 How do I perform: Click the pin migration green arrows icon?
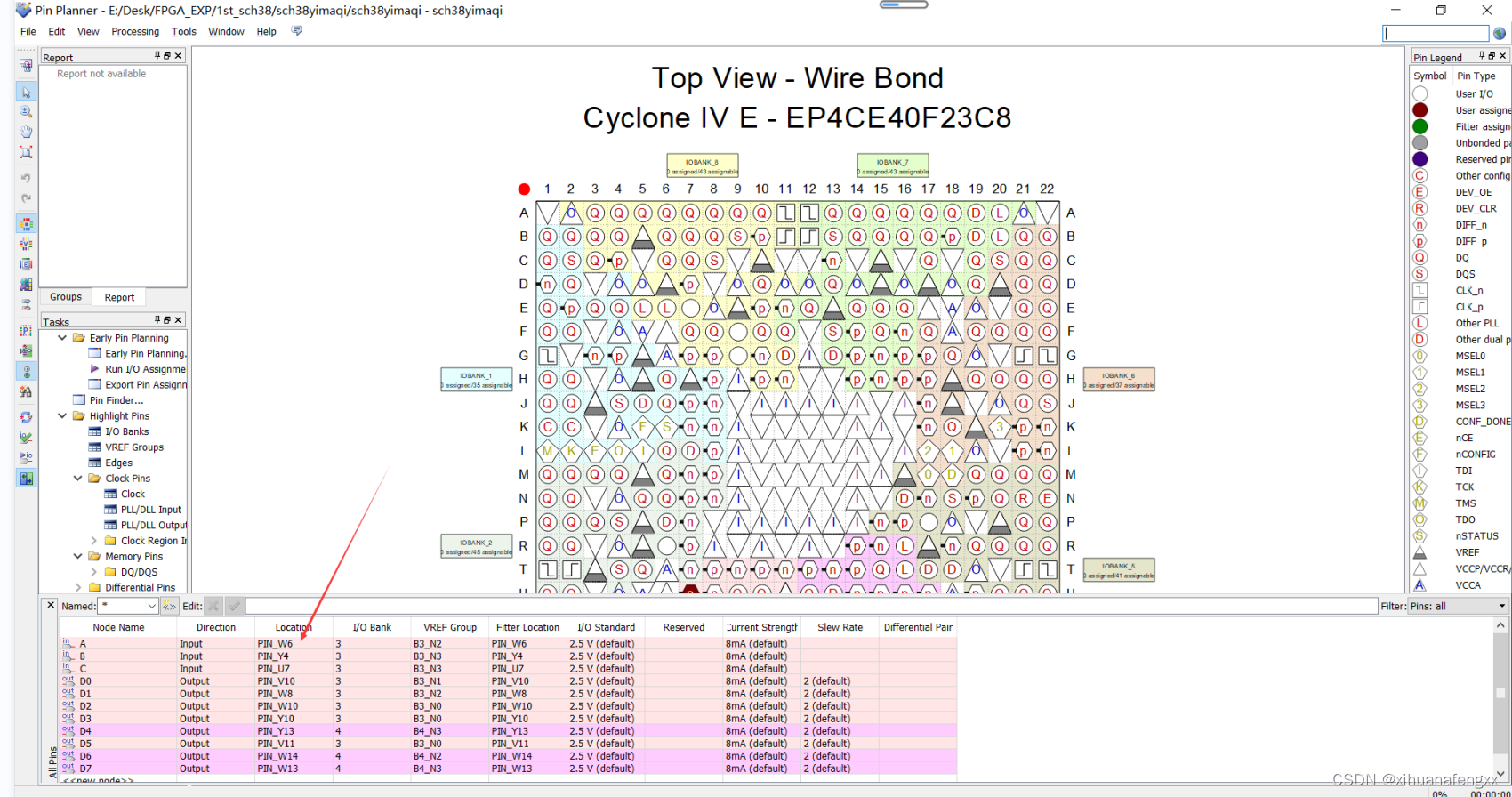26,351
